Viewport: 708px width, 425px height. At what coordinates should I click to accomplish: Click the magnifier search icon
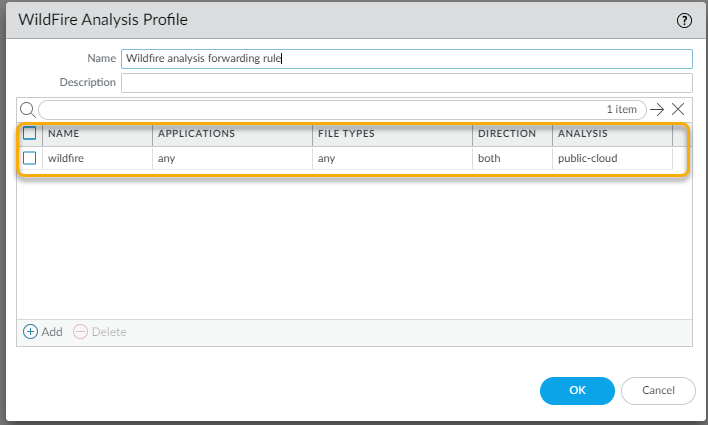click(28, 109)
